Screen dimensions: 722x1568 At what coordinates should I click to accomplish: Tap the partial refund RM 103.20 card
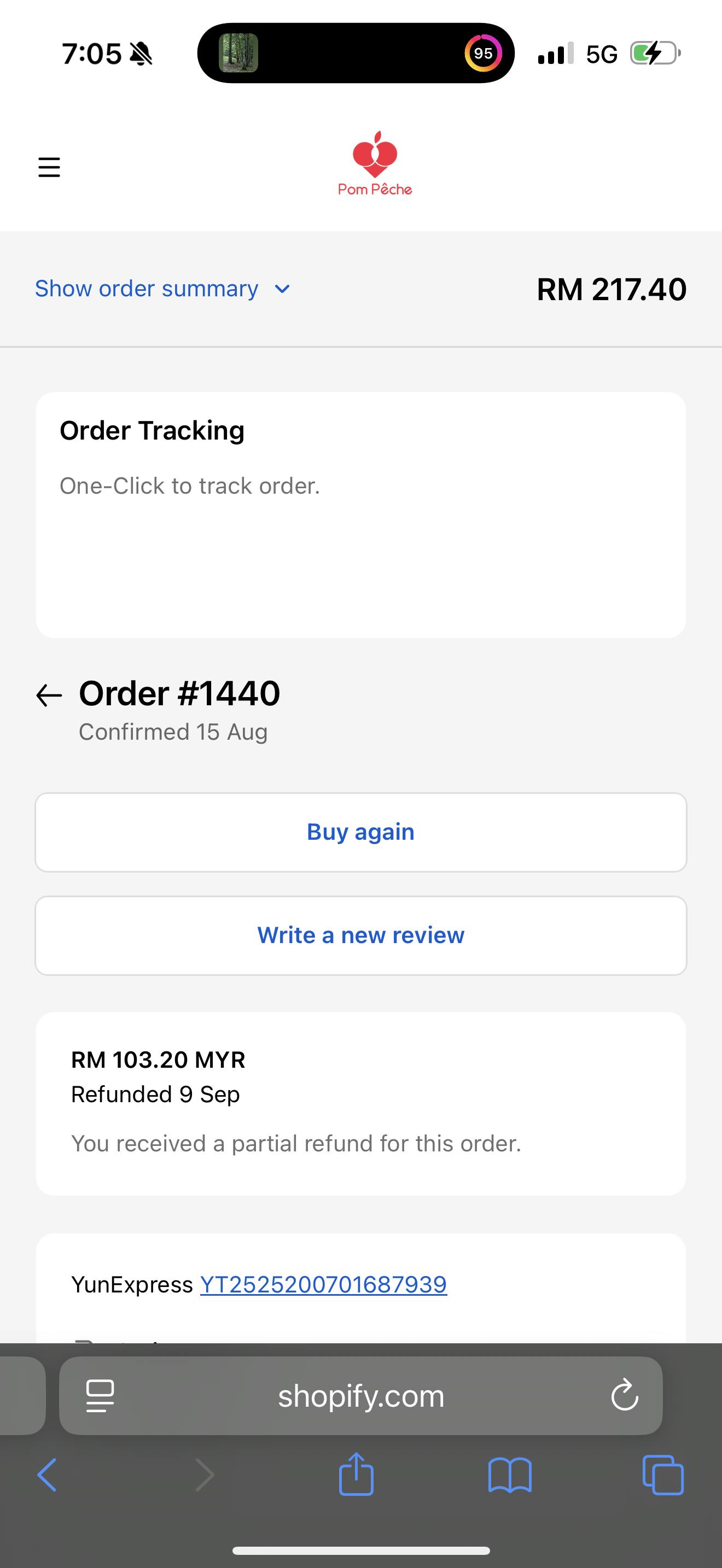point(361,1103)
